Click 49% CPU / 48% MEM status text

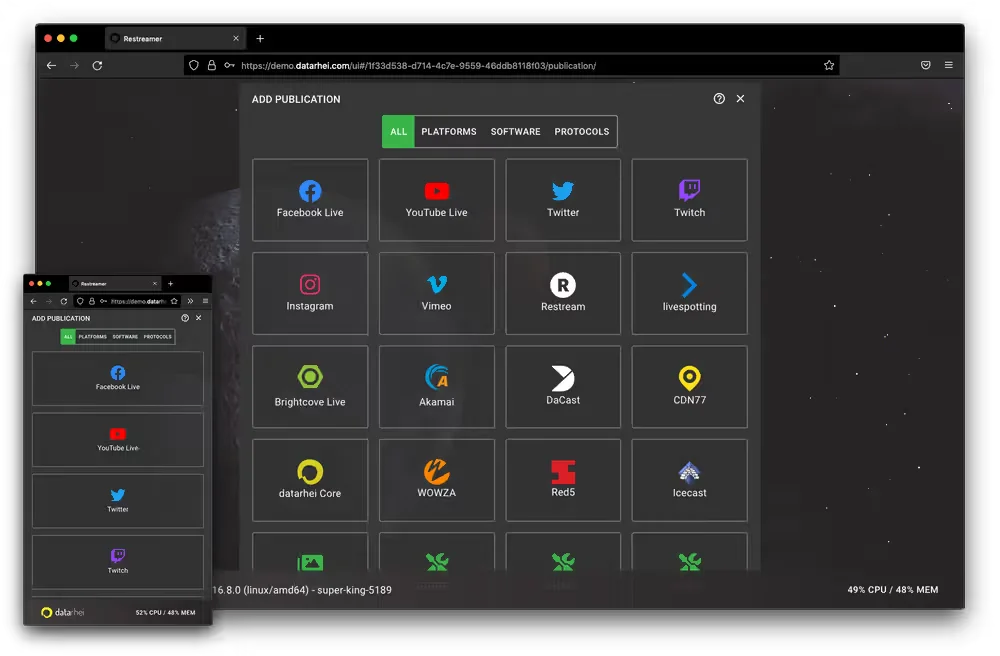tap(892, 590)
